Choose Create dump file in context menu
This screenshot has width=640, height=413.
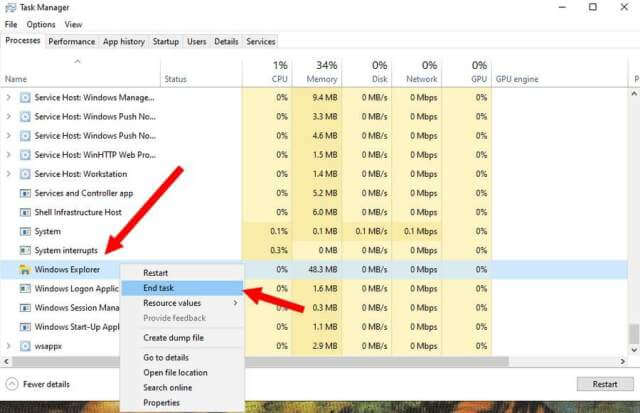point(182,338)
